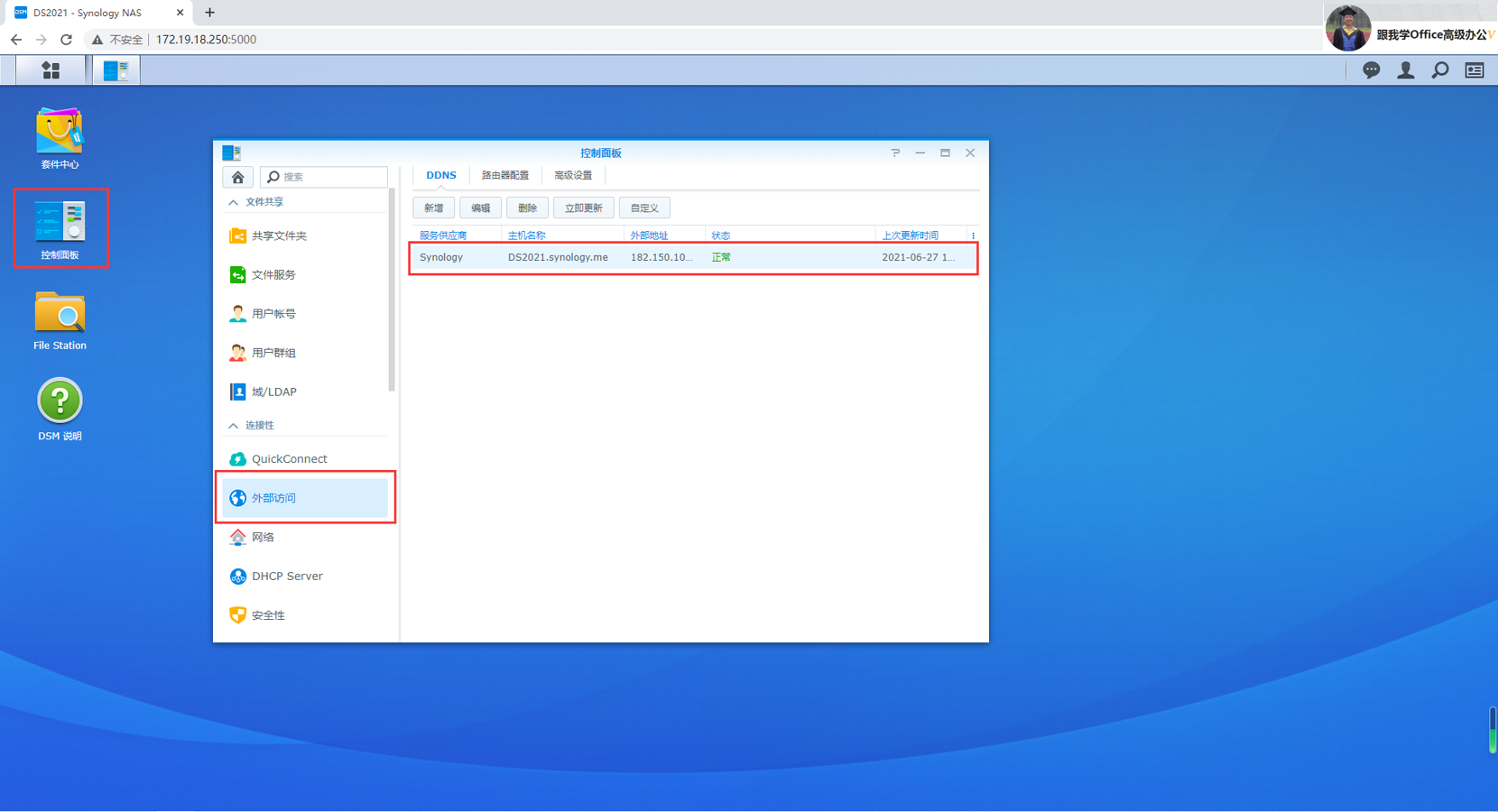Click the browser back arrow
The width and height of the screenshot is (1498, 812).
pos(16,40)
